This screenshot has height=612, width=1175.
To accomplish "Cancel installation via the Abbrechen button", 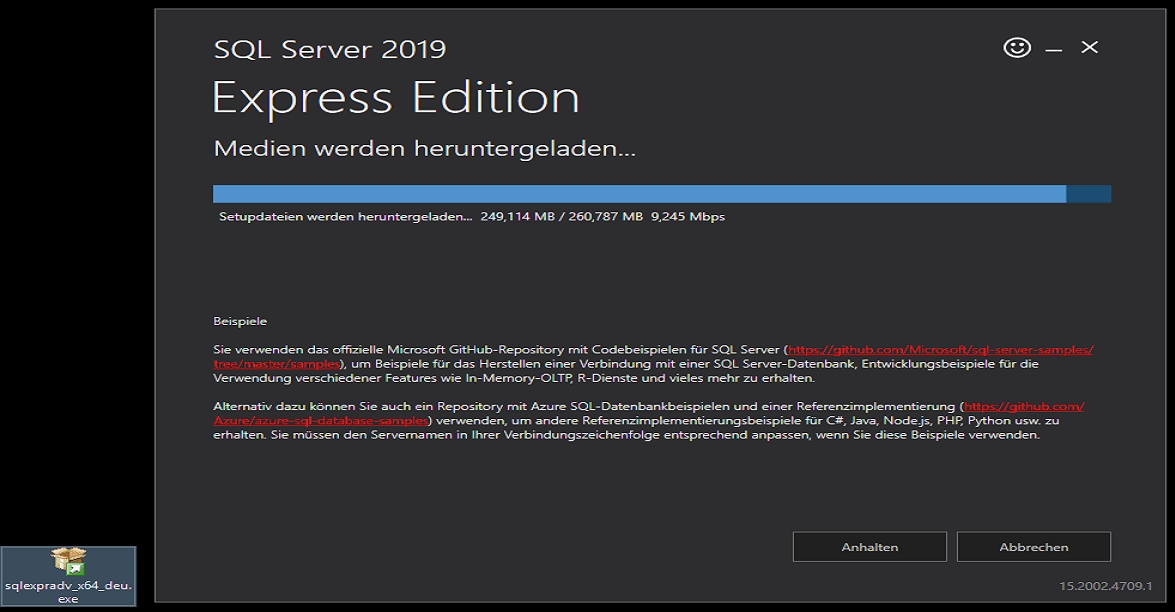I will [x=1033, y=546].
